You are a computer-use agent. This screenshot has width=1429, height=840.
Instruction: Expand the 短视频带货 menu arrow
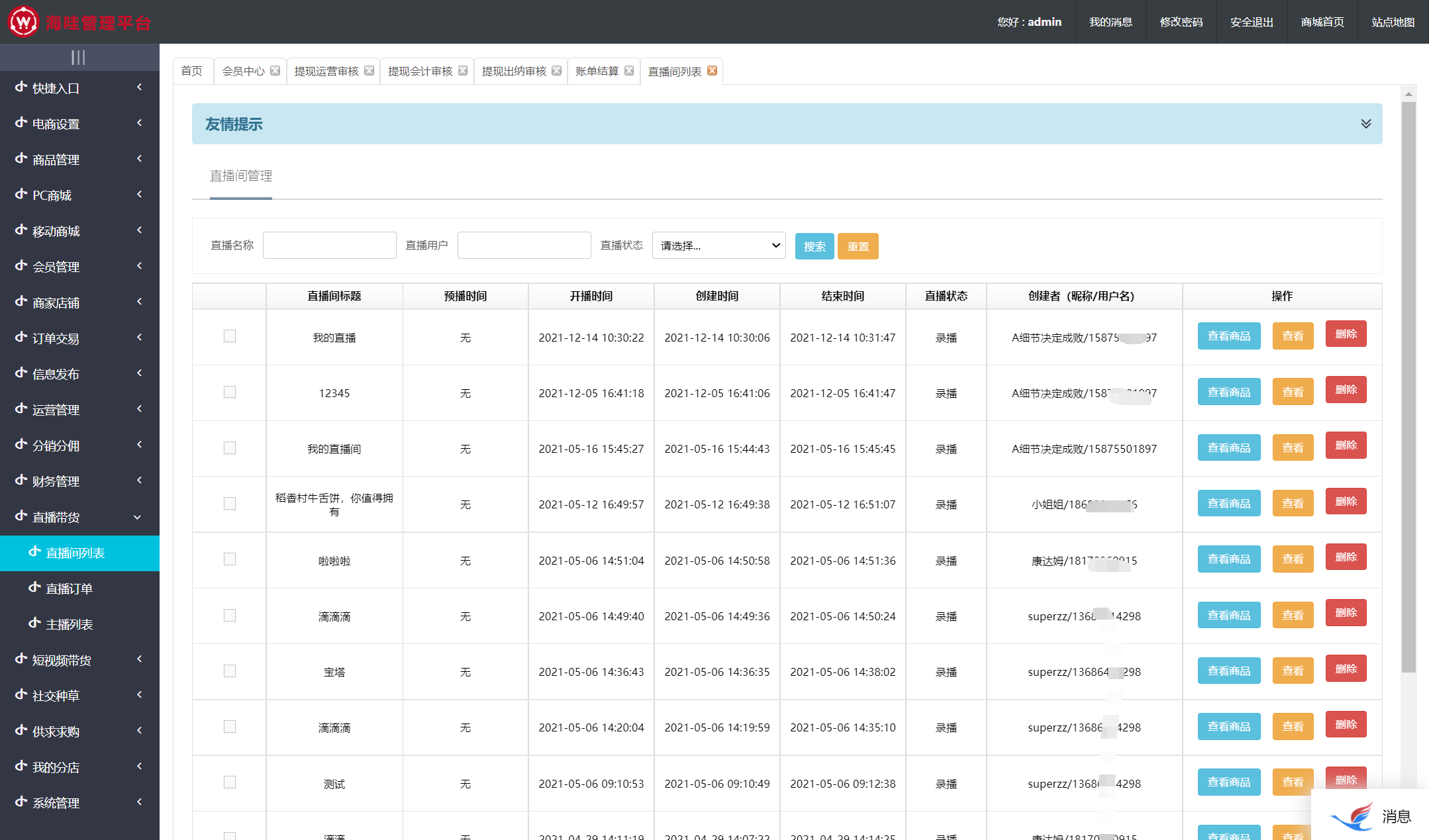[x=139, y=659]
